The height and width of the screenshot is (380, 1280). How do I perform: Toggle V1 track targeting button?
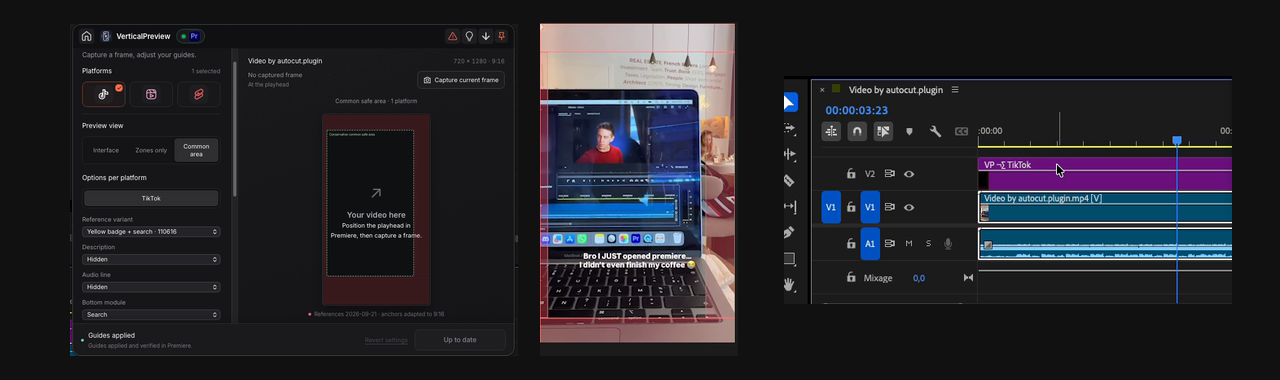[870, 207]
